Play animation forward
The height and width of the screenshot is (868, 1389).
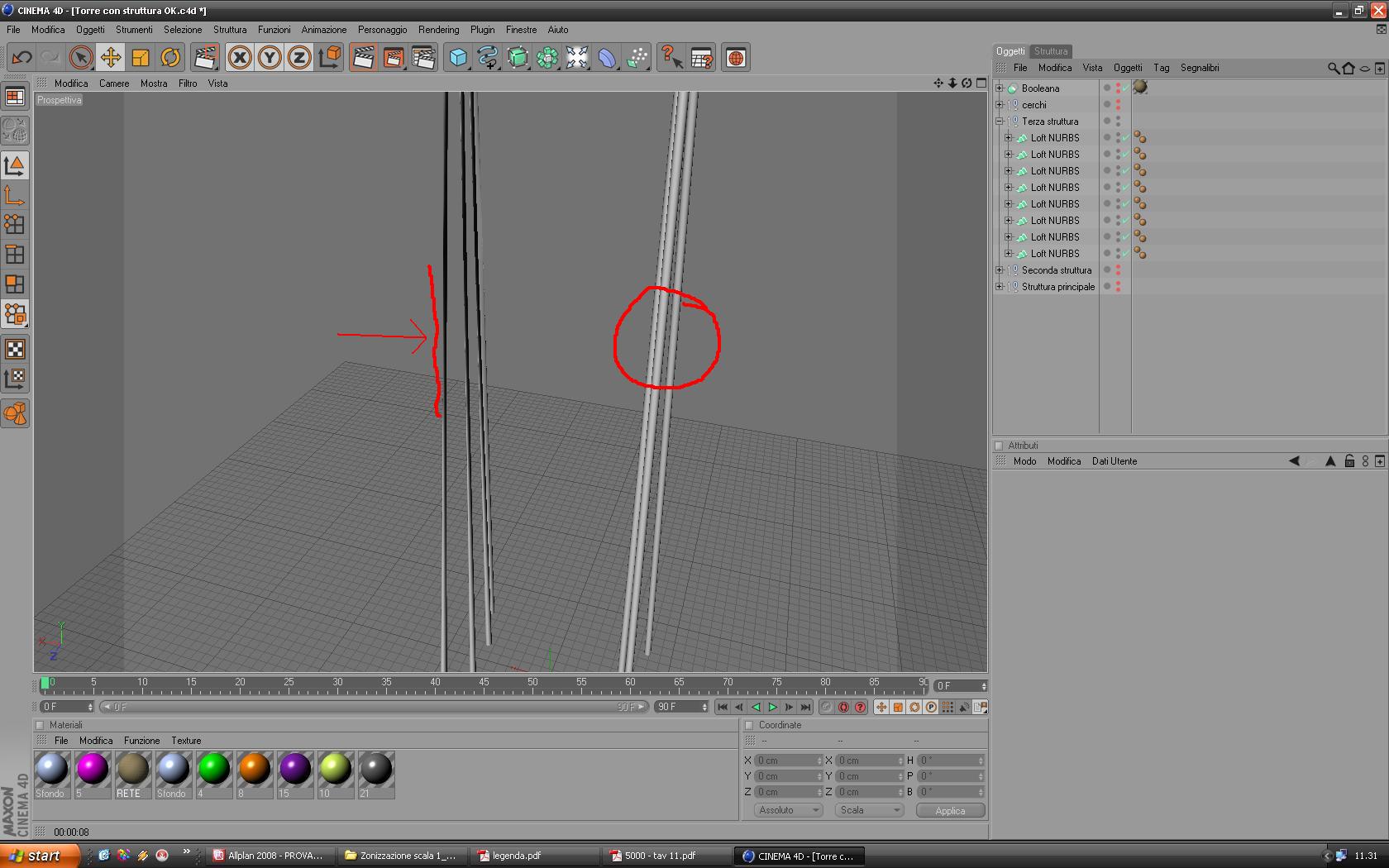(x=772, y=707)
